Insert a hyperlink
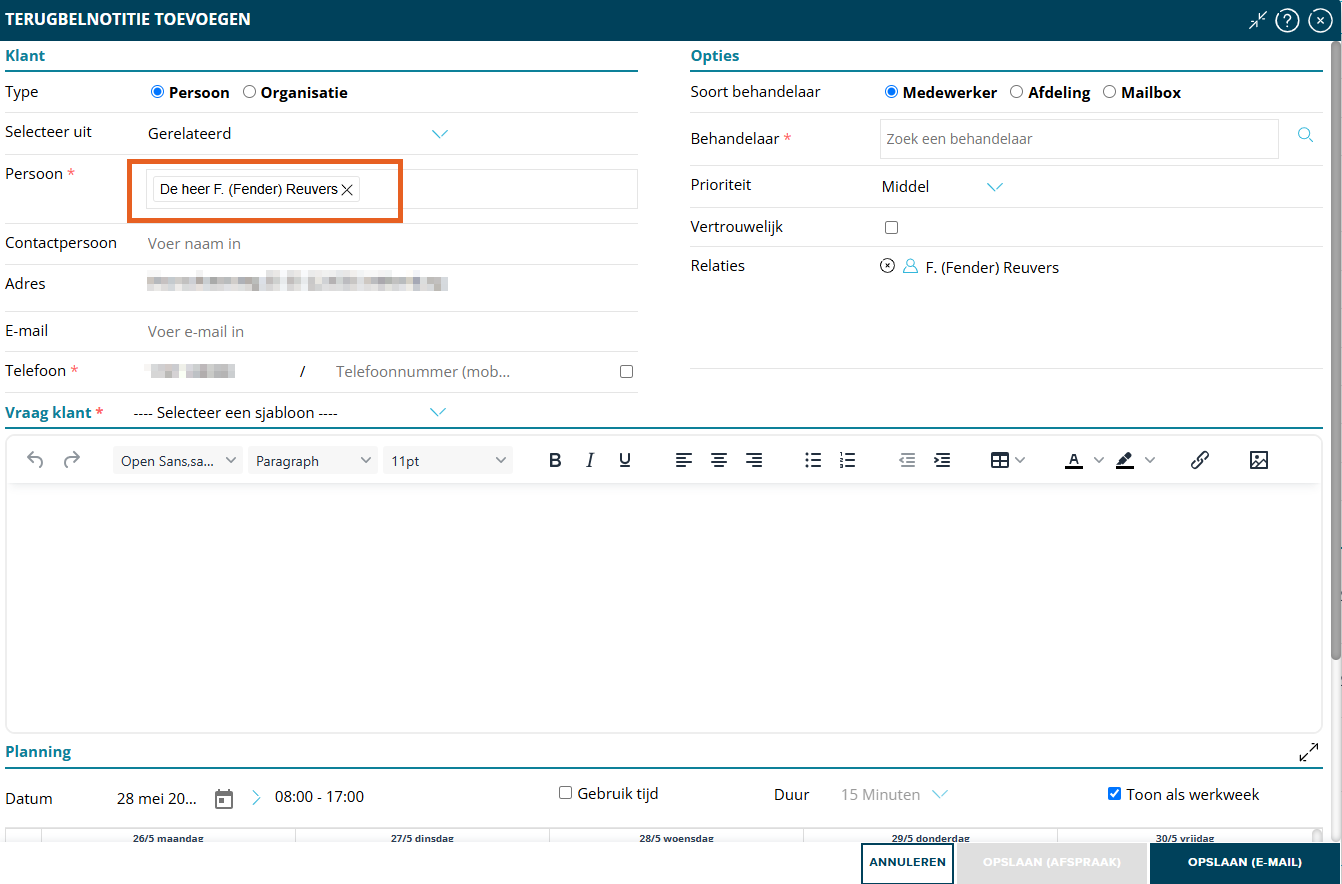This screenshot has height=884, width=1342. pos(1200,460)
